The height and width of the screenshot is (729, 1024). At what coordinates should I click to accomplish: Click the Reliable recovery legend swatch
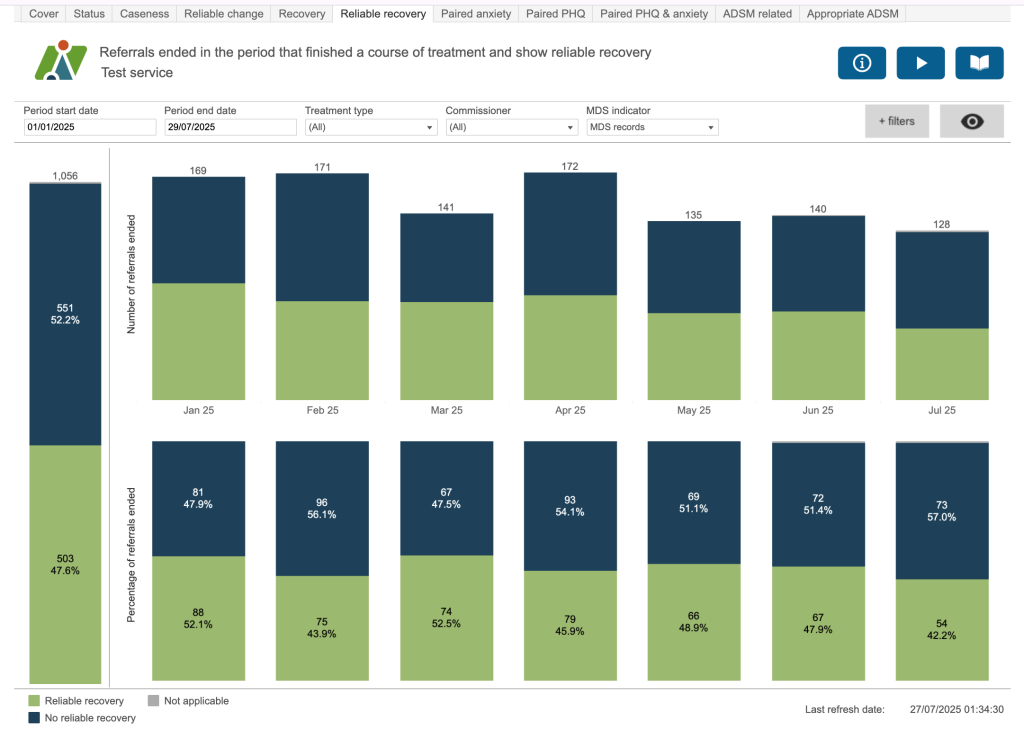35,701
